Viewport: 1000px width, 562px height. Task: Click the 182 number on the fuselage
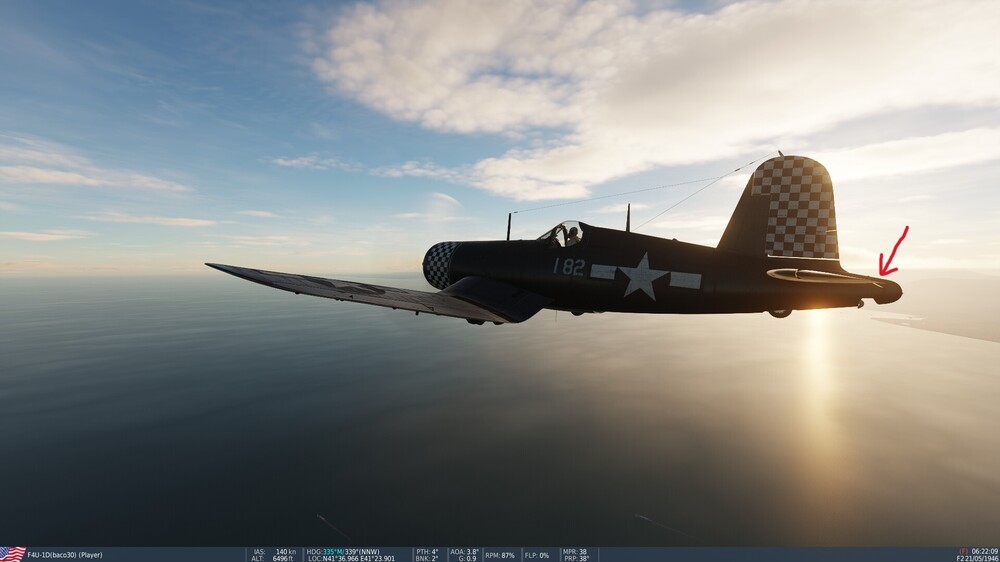point(569,267)
